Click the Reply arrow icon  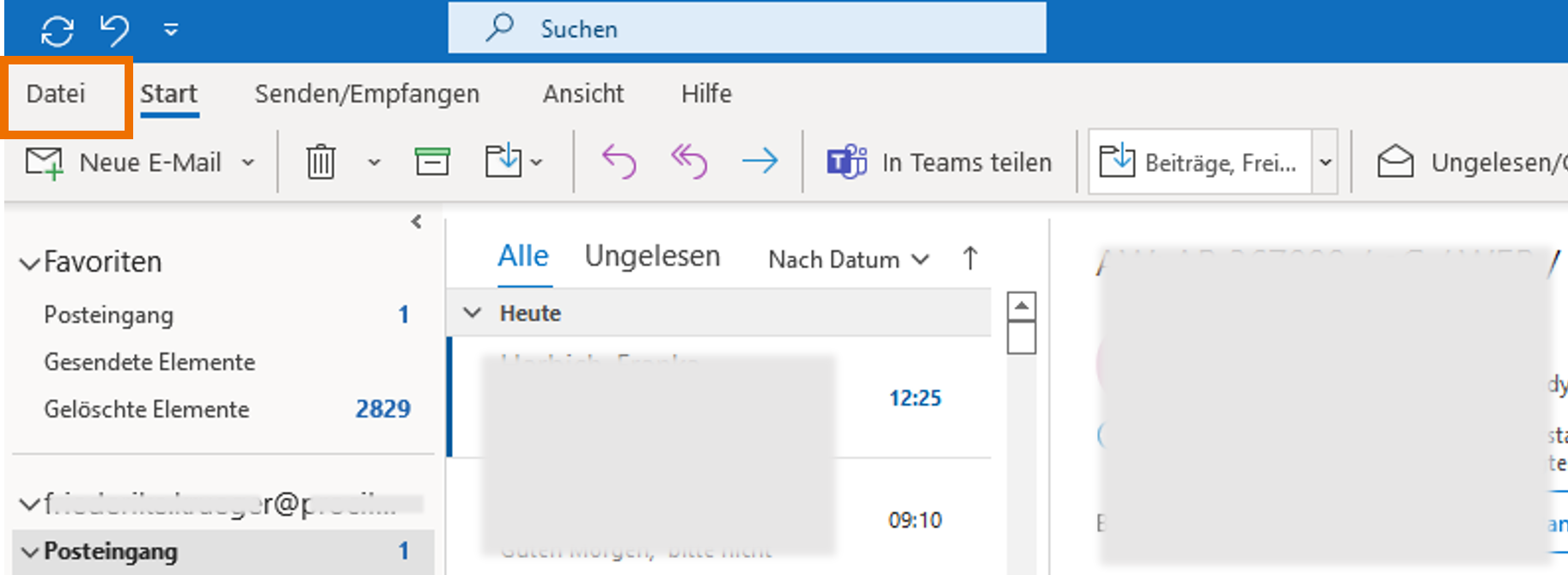(619, 162)
